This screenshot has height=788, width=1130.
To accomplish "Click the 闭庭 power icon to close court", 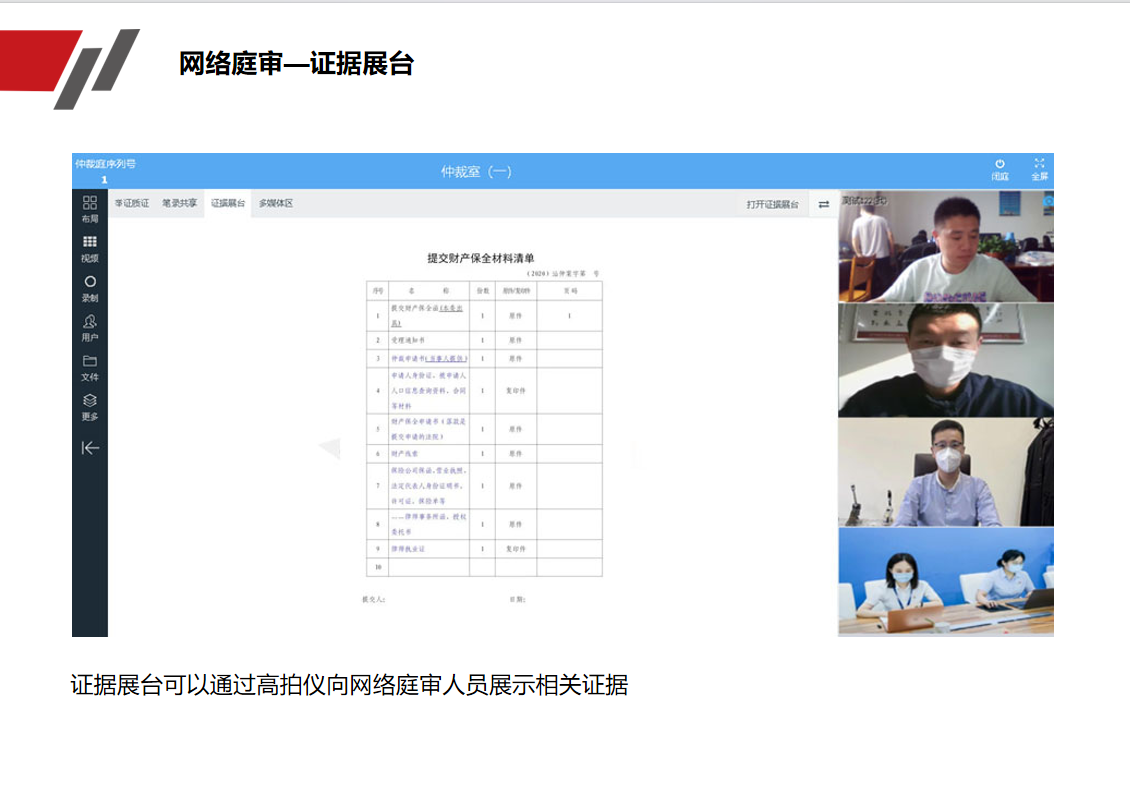I will 1000,170.
